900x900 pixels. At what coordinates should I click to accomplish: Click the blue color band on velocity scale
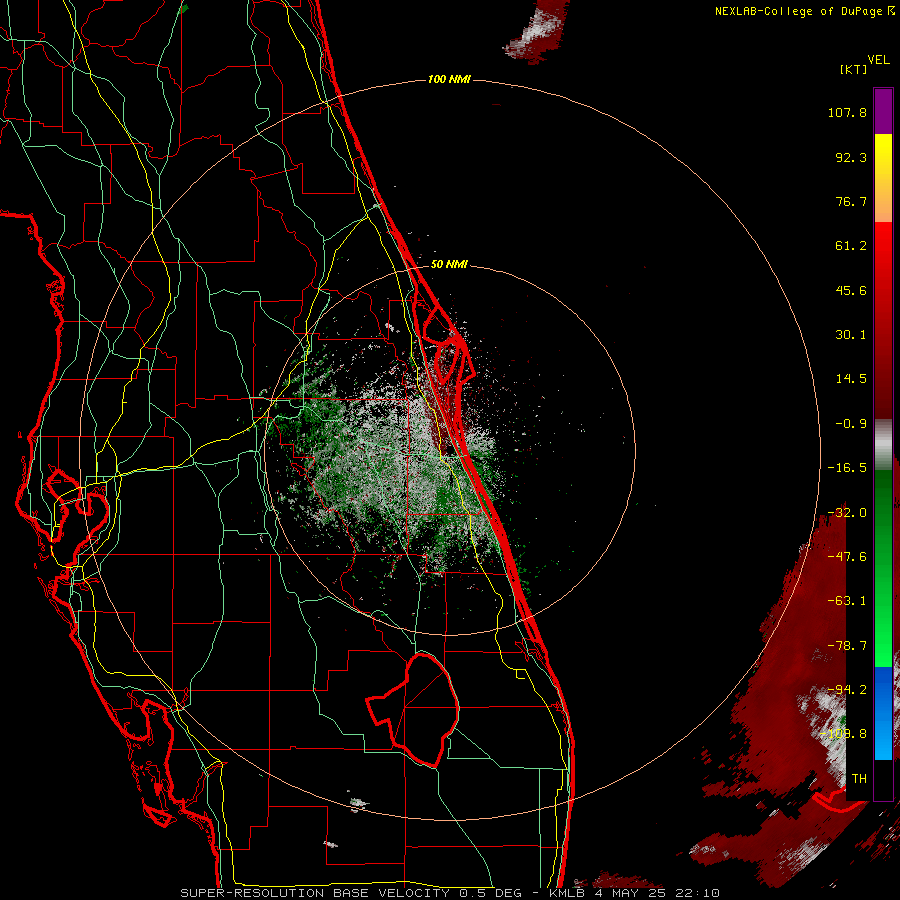883,713
